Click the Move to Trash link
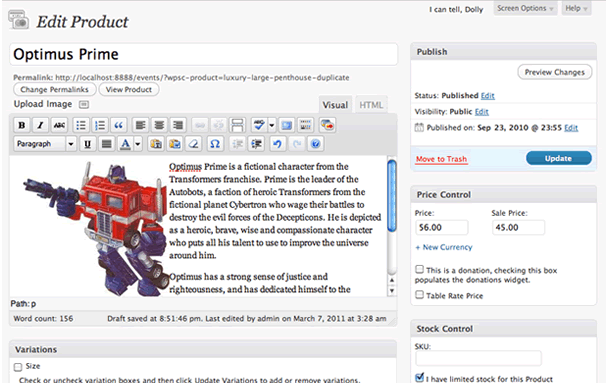Viewport: 606px width, 383px height. tap(441, 159)
